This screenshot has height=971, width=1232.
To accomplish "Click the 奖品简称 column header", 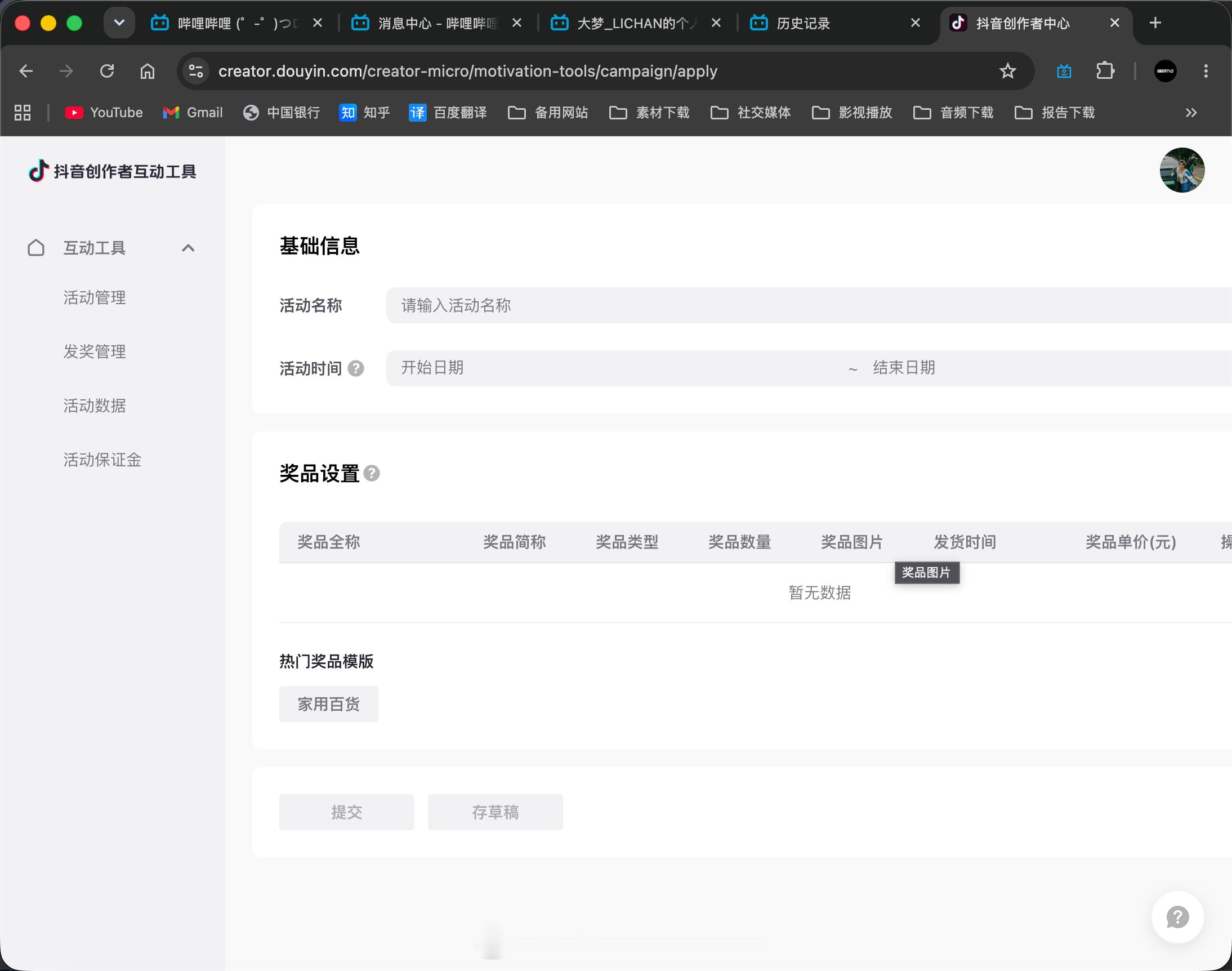I will pyautogui.click(x=514, y=542).
